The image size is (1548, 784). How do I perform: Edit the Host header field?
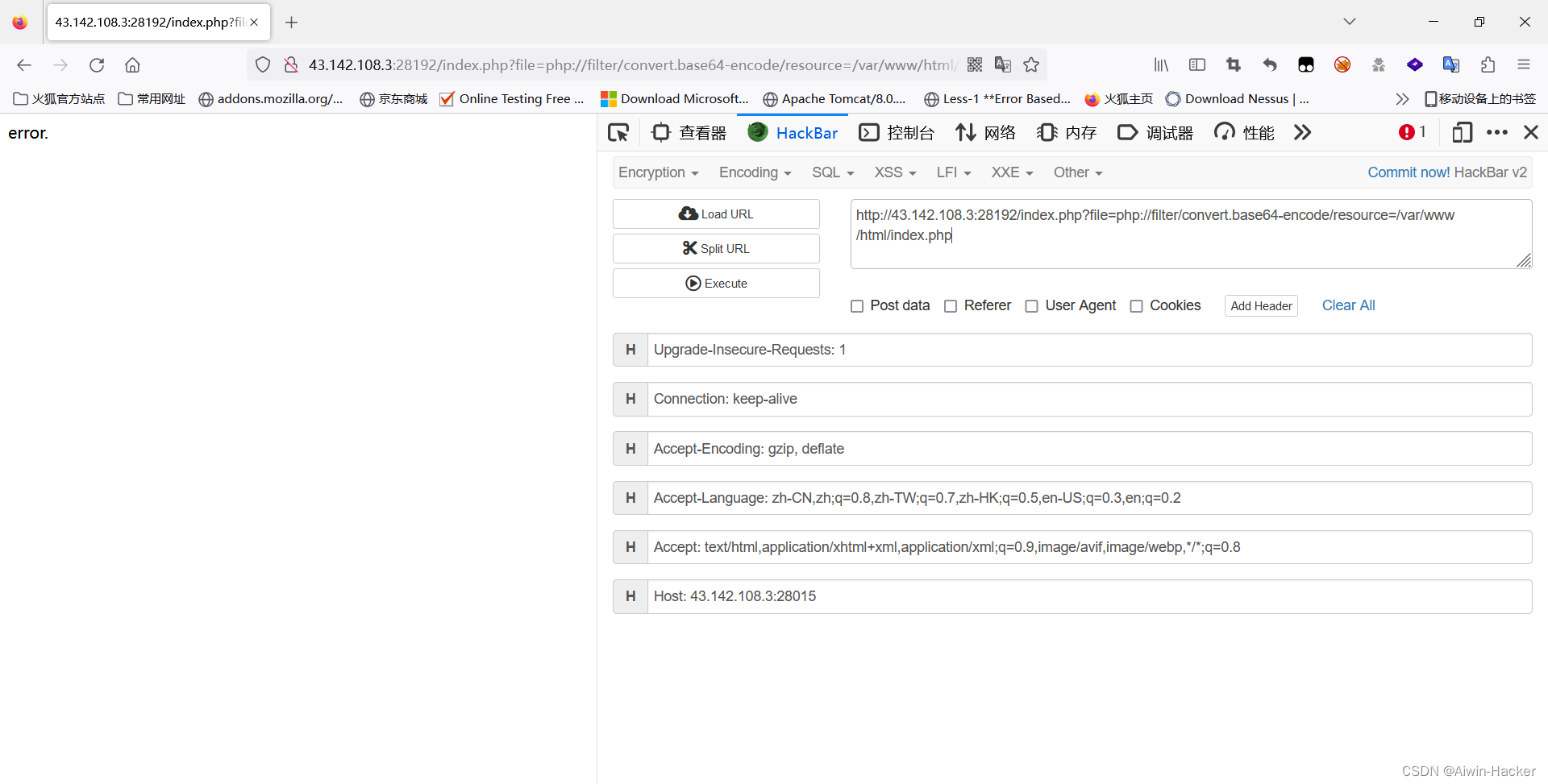coord(1089,596)
